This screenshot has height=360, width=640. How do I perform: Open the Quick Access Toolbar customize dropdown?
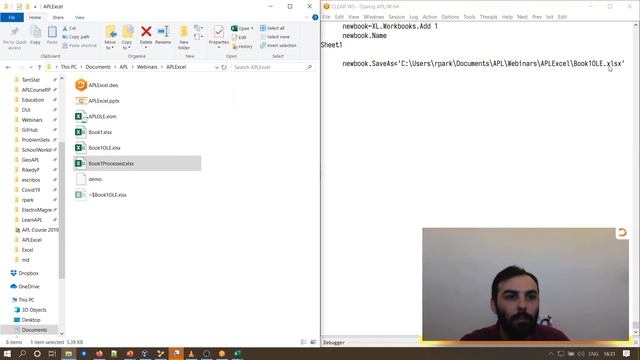pos(35,7)
